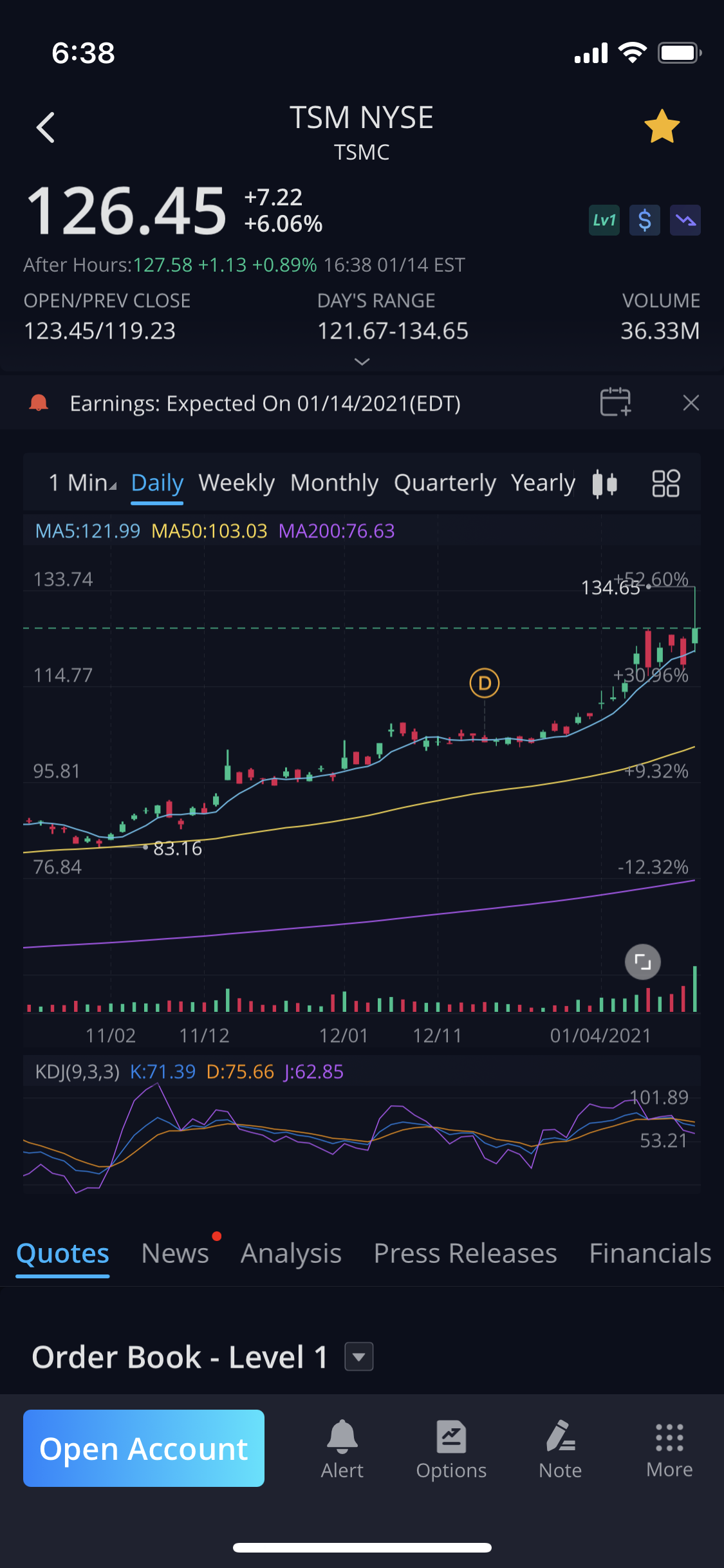
Task: Open the Options chain button
Action: coord(451,1448)
